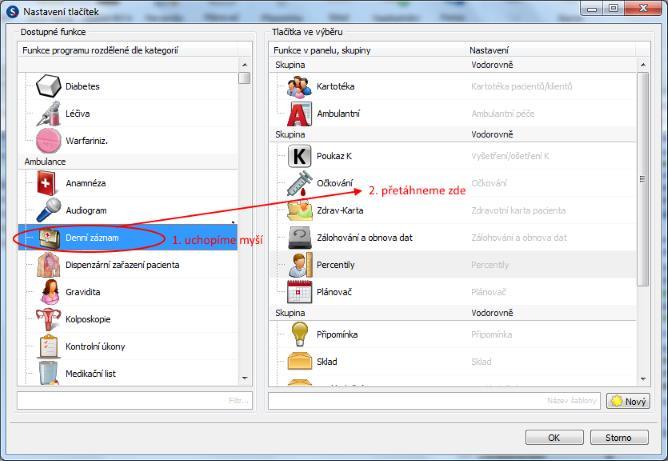Click left list scroll-up arrow

245,65
